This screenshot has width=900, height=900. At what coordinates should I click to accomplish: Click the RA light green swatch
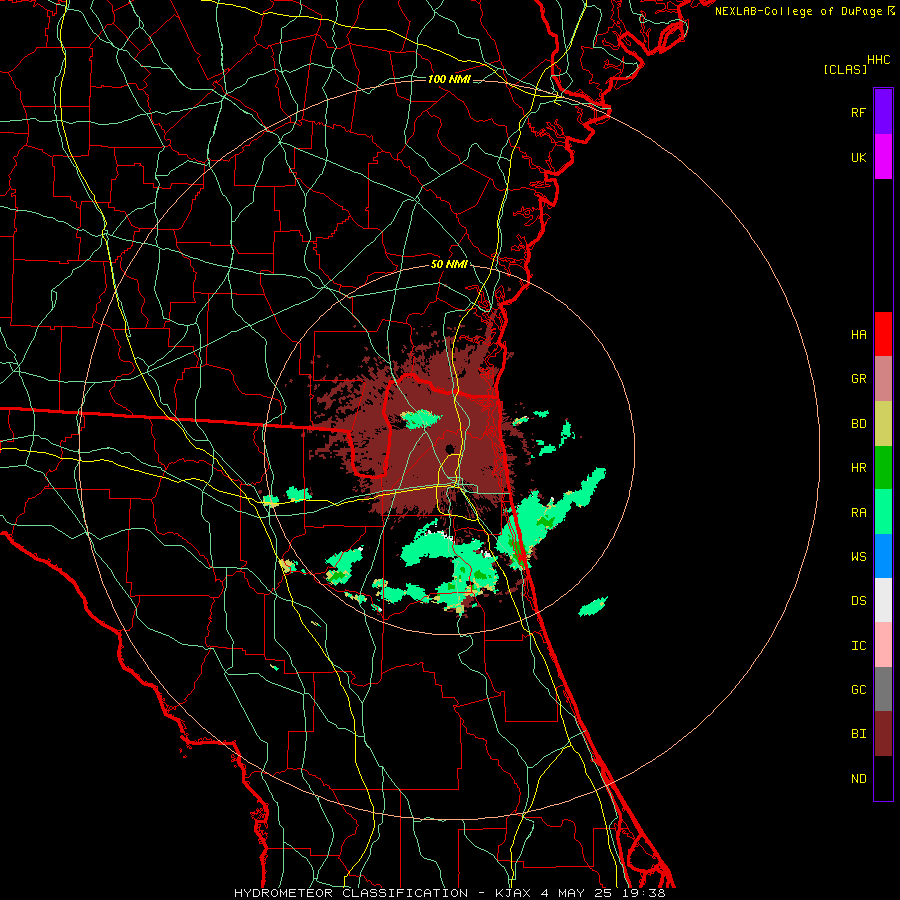pyautogui.click(x=883, y=512)
